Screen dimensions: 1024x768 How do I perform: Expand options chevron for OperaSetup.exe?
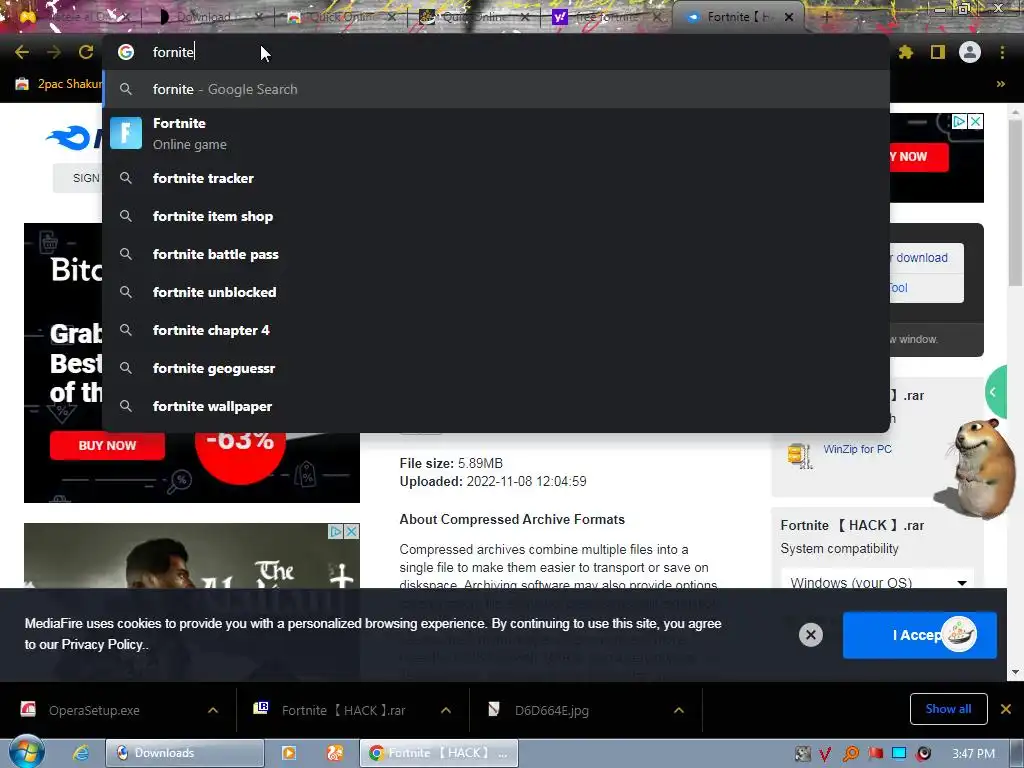(213, 711)
